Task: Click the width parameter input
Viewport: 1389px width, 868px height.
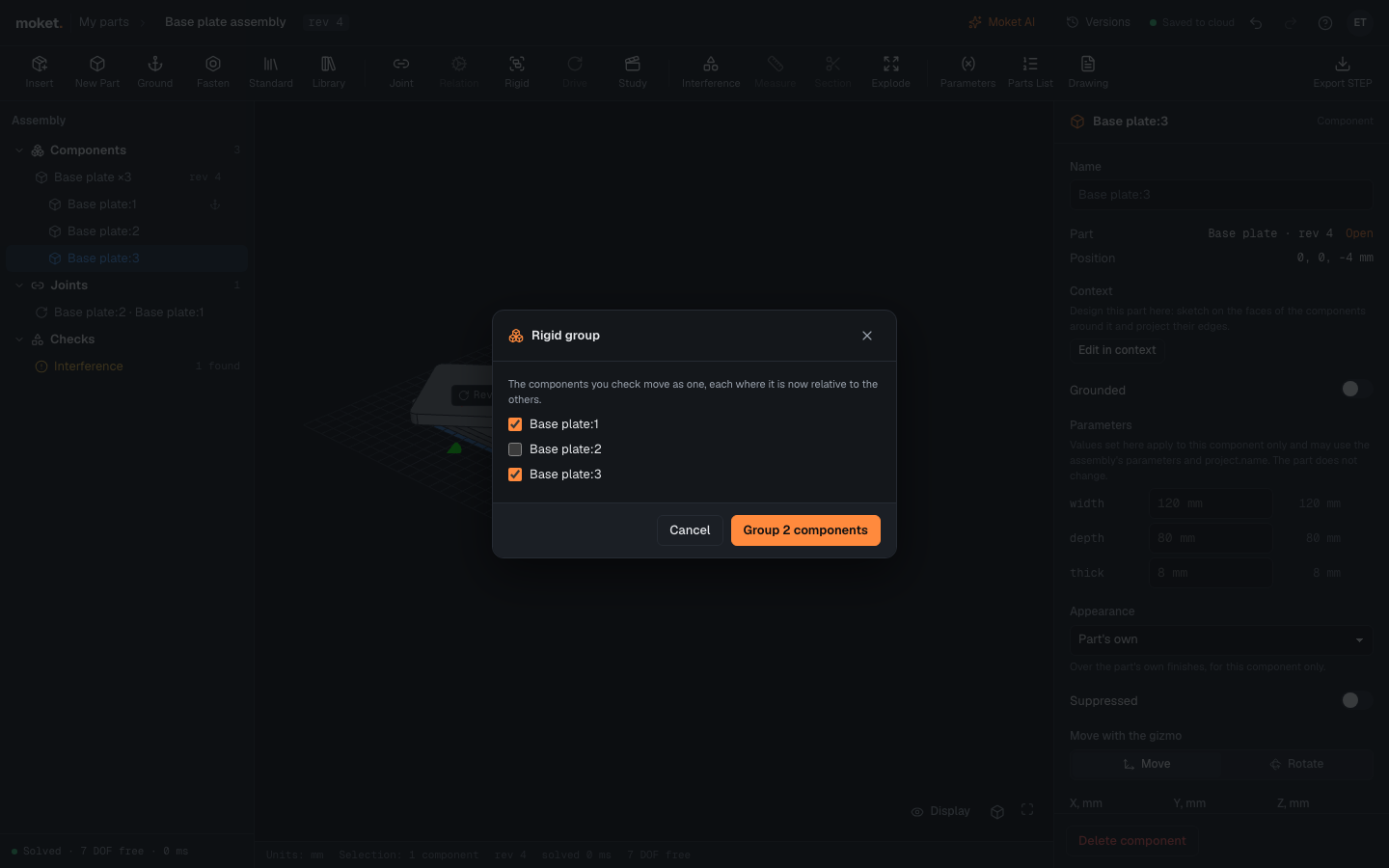Action: [1210, 503]
